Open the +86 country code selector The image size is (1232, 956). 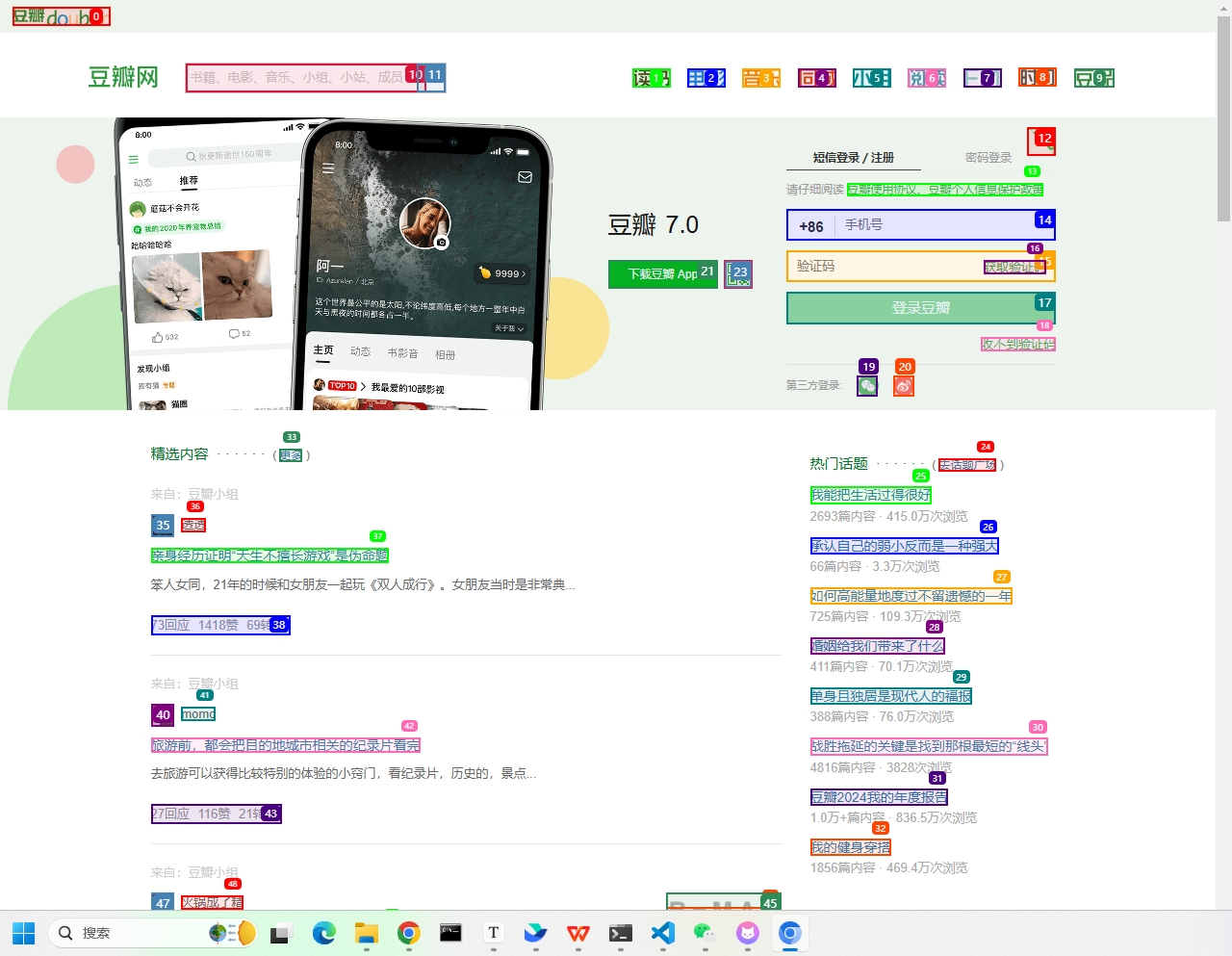(x=811, y=225)
